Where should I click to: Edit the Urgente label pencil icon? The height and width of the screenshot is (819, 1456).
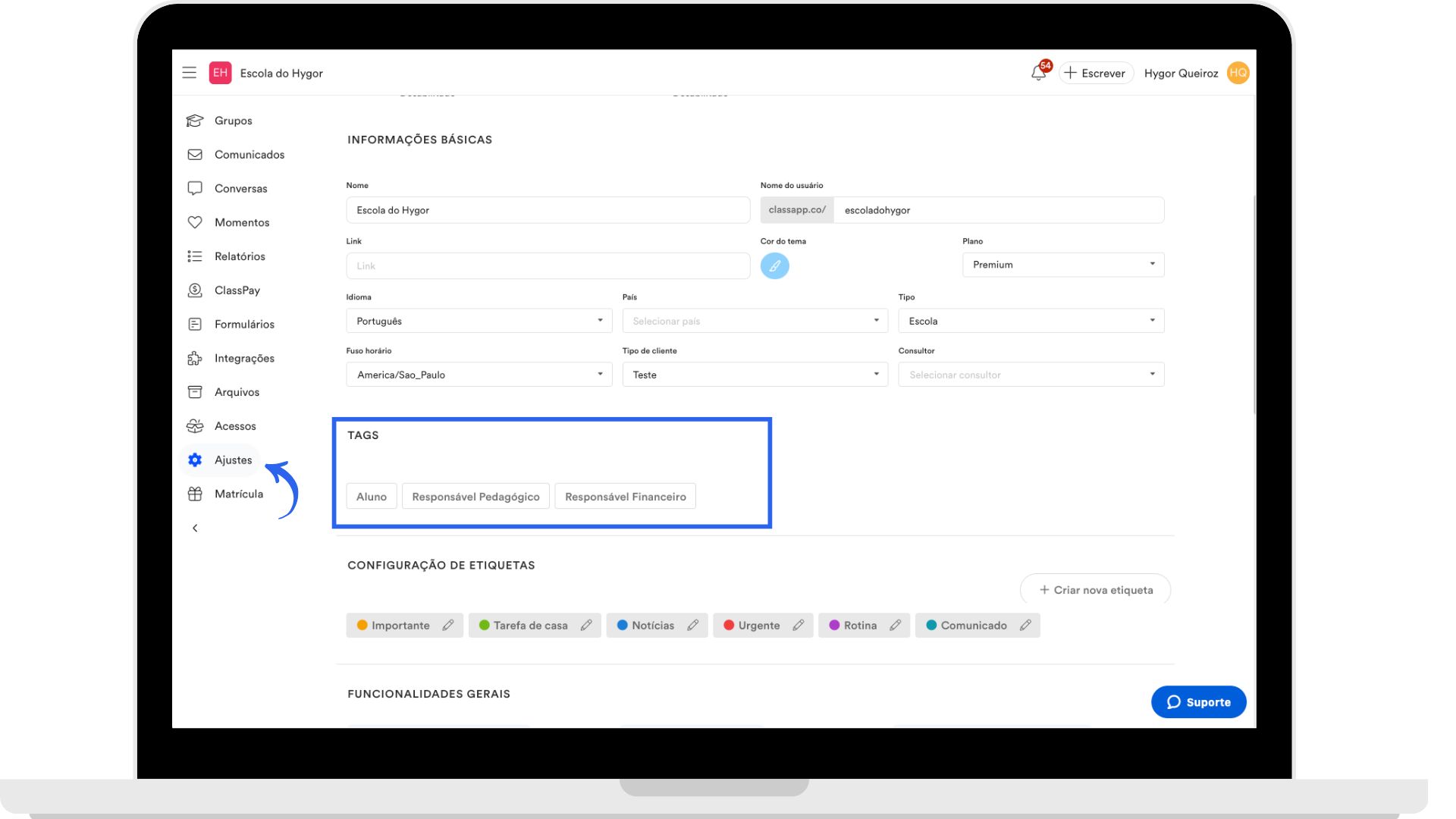point(799,625)
